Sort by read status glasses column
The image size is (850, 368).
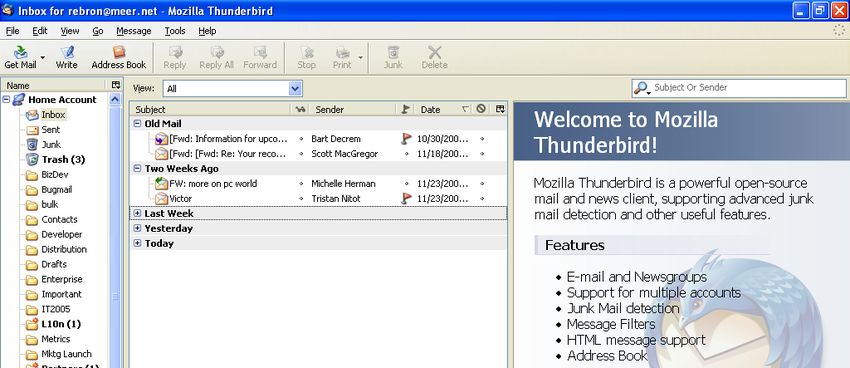click(x=300, y=109)
